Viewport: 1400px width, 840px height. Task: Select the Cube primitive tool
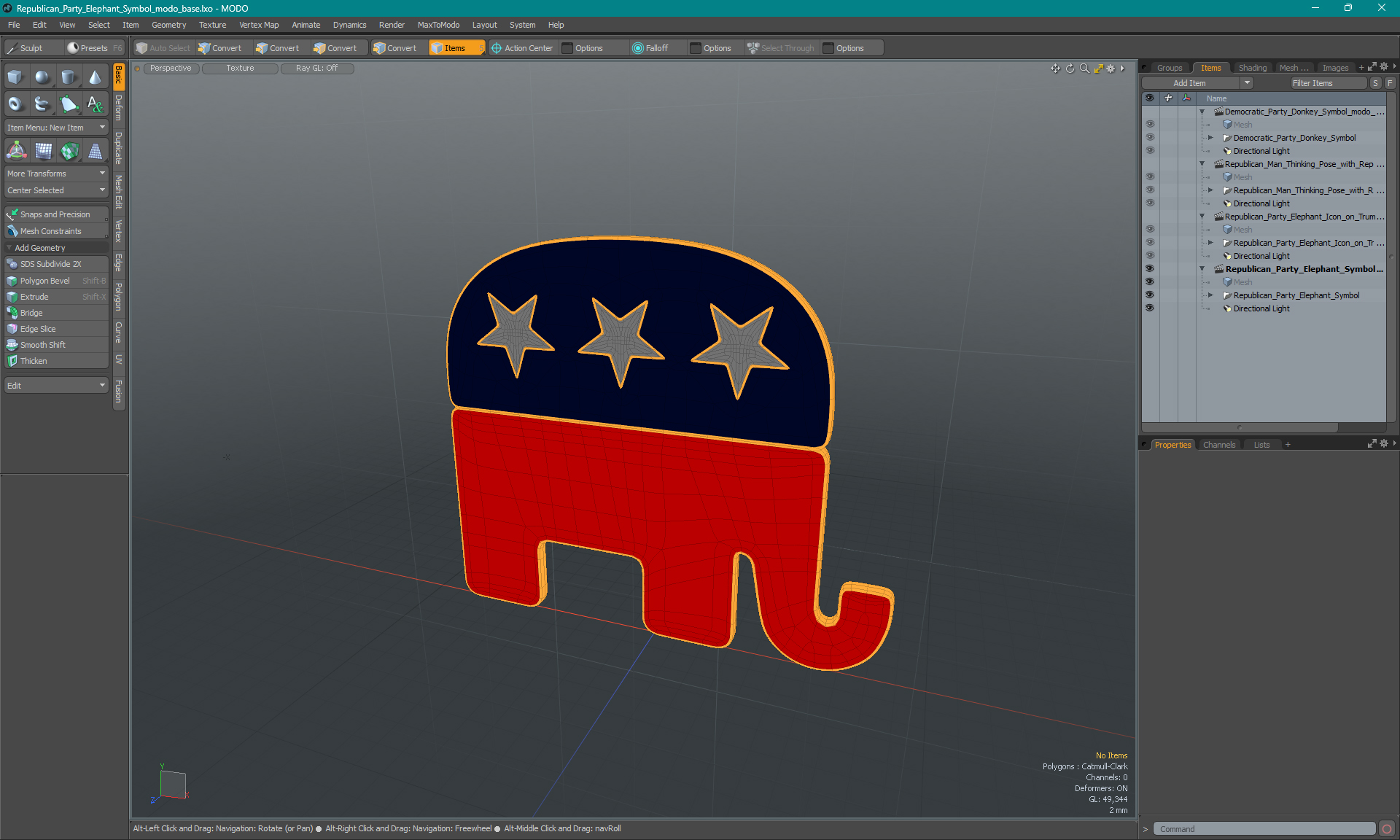click(x=15, y=77)
